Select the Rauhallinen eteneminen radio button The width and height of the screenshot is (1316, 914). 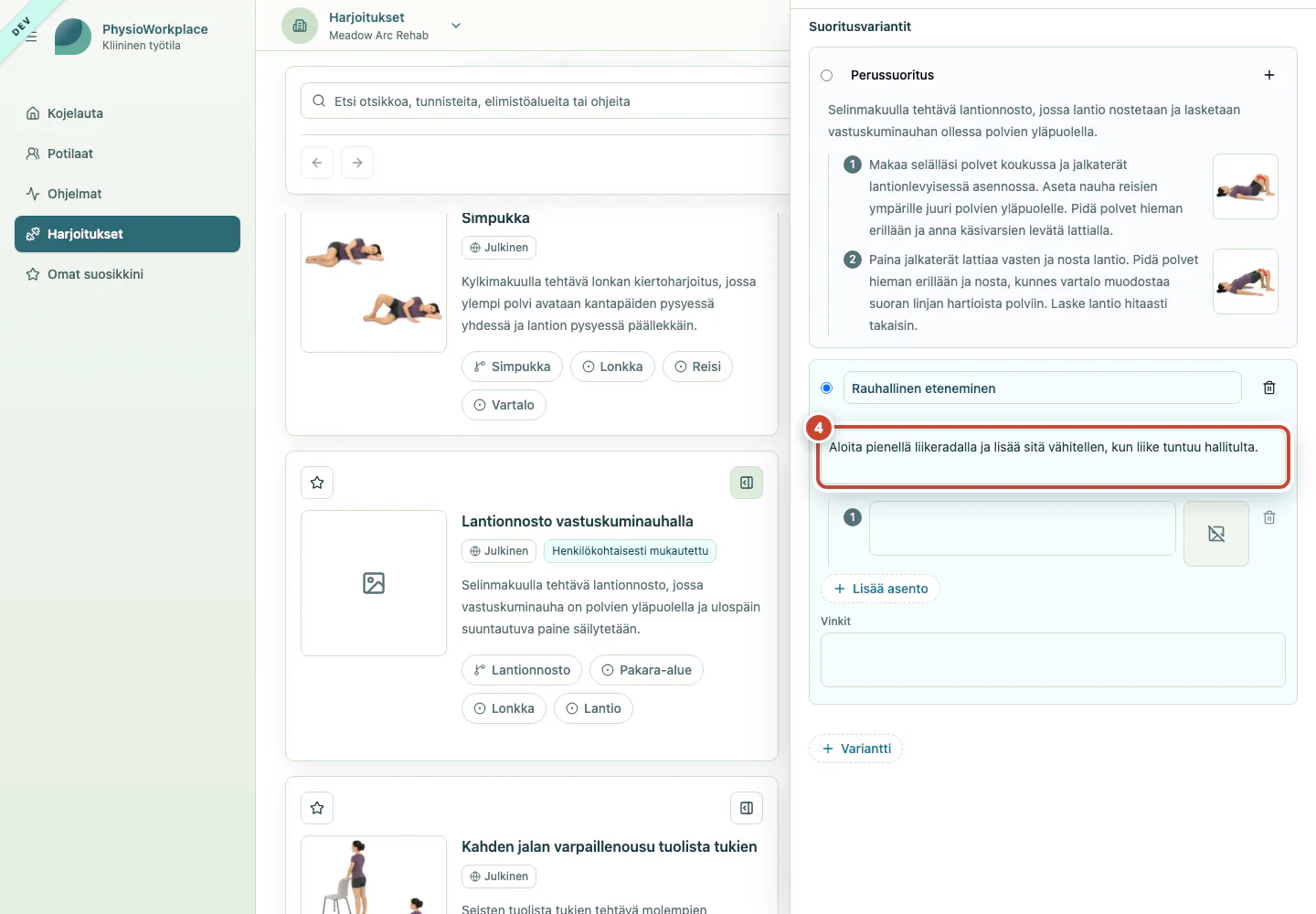click(x=827, y=388)
